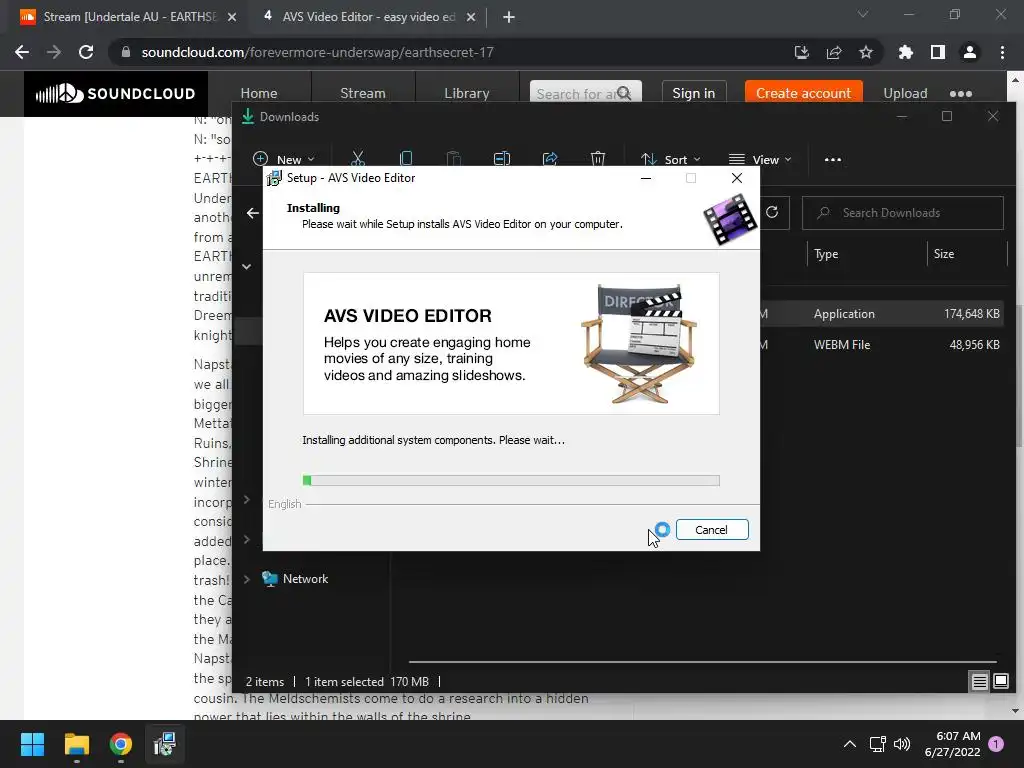The width and height of the screenshot is (1024, 768).
Task: Open Chrome profile icon
Action: (x=970, y=52)
